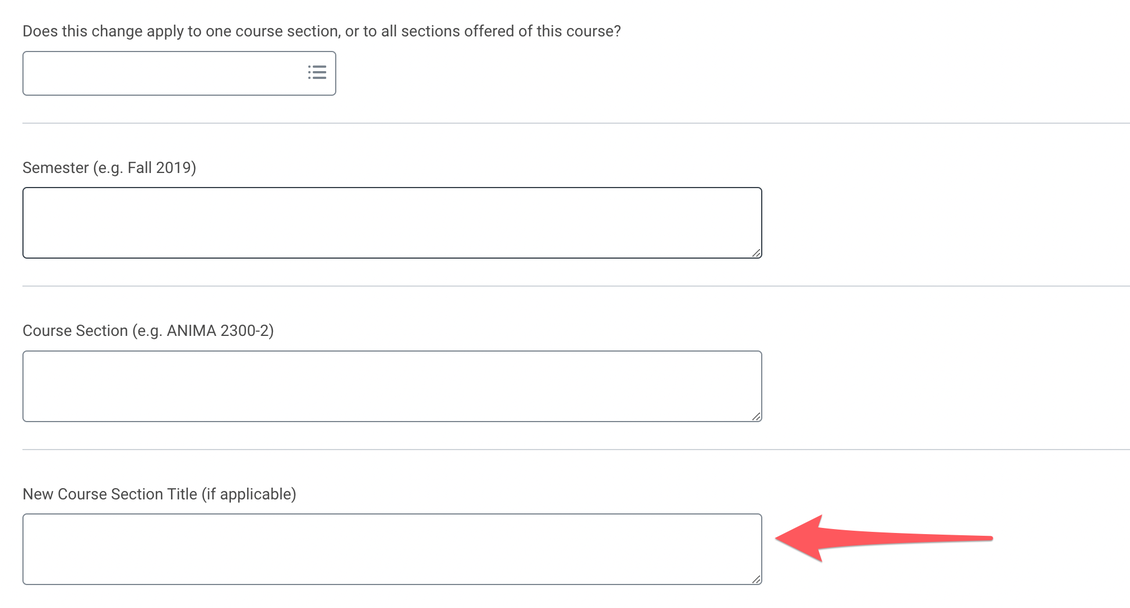This screenshot has height=608, width=1130.
Task: Click the course sections question text
Action: point(322,30)
